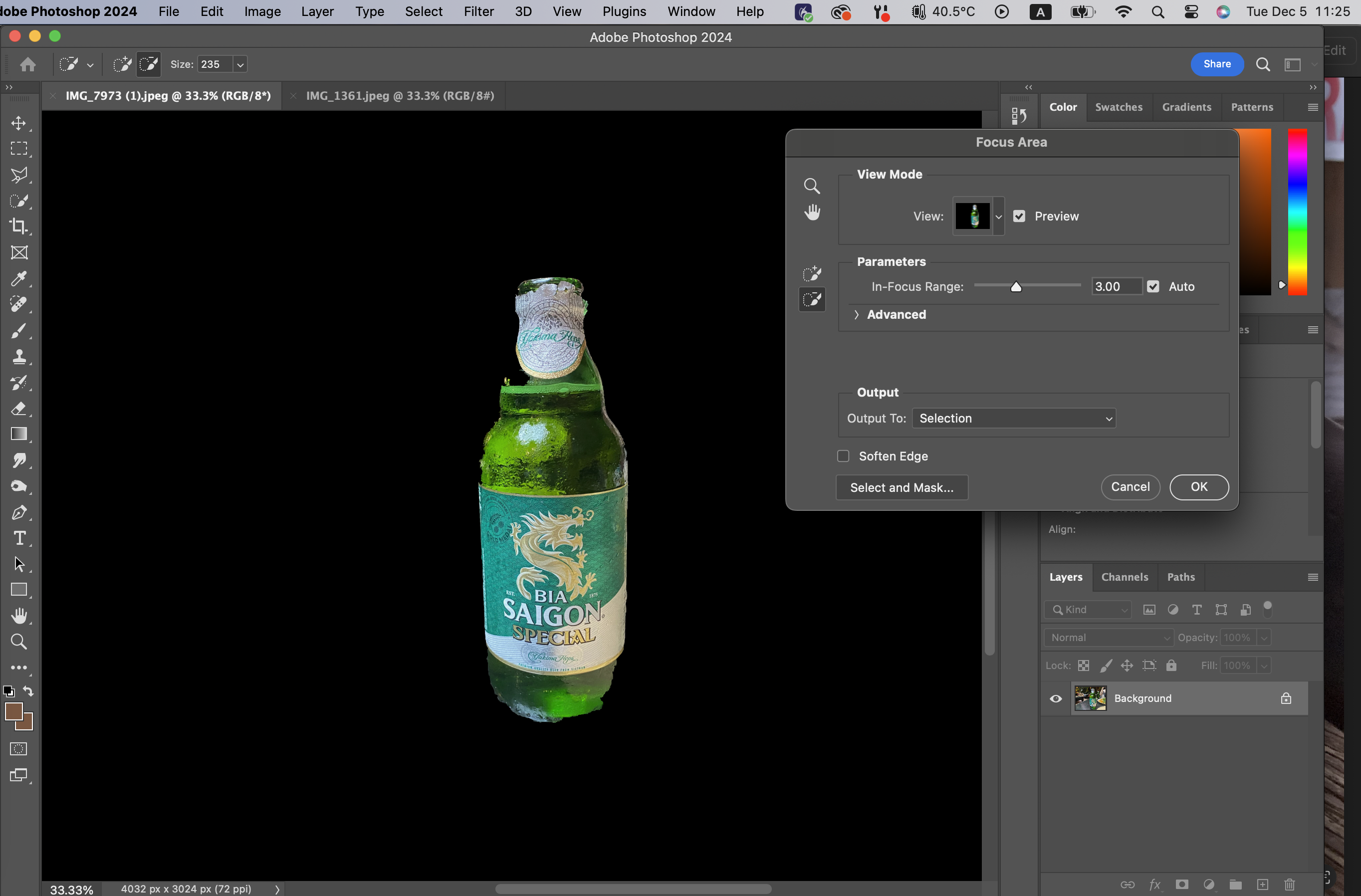Select the Zoom tool in Focus Area dialog
This screenshot has height=896, width=1361.
click(812, 186)
